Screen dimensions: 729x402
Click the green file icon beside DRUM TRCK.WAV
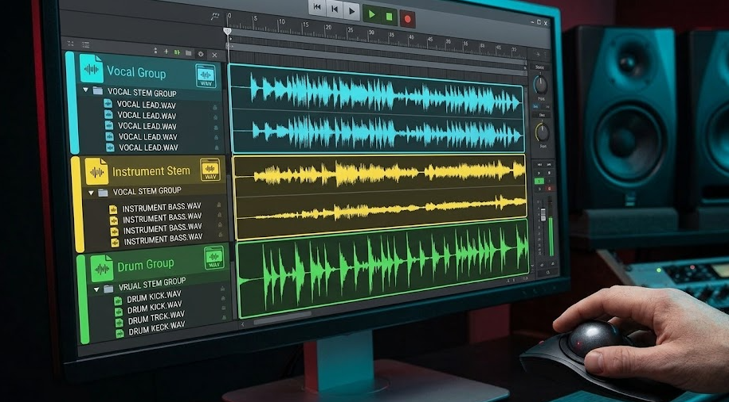tap(119, 323)
